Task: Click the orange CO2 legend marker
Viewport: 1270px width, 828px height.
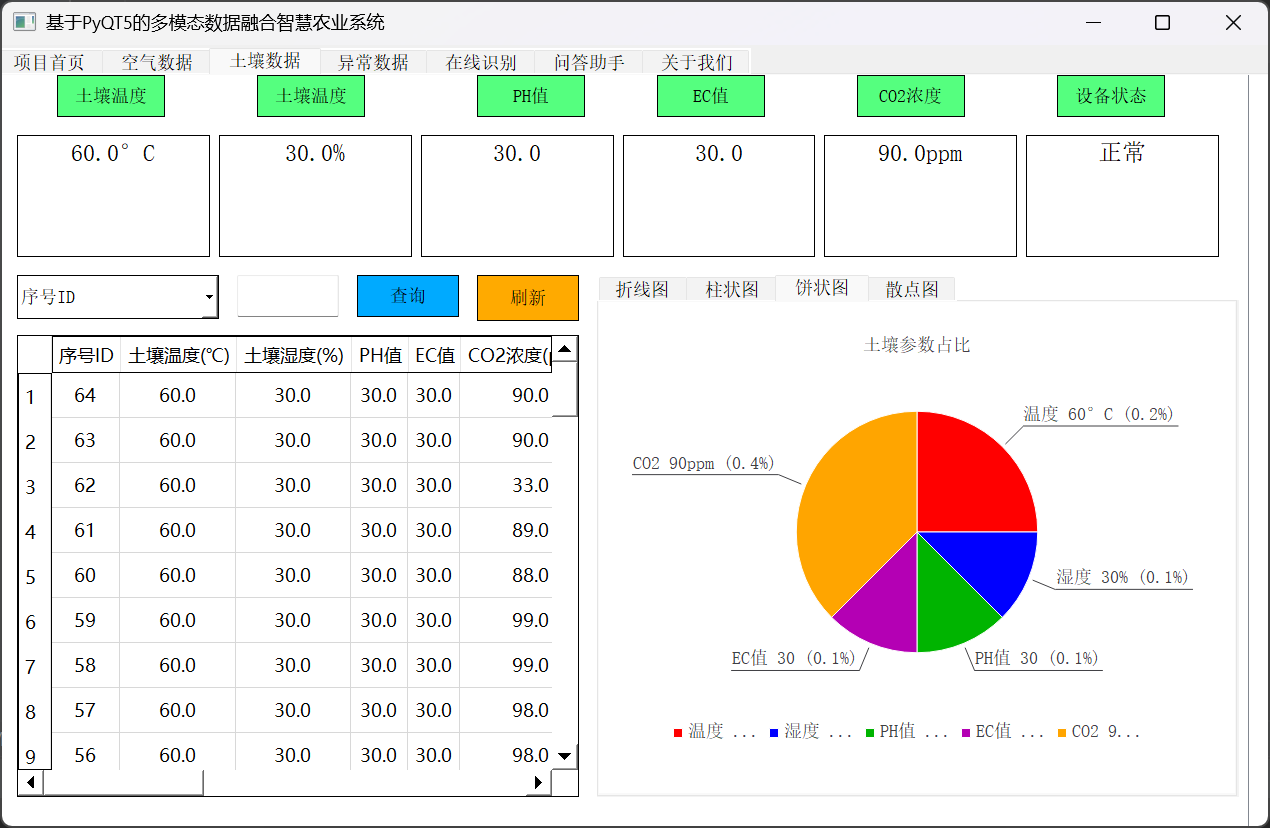Action: 1062,733
